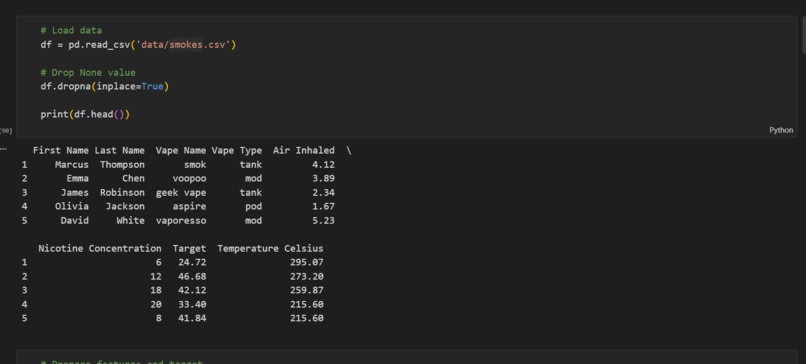The image size is (806, 364).
Task: Click the vertical scrollbar thumb at right edge
Action: tap(803, 34)
